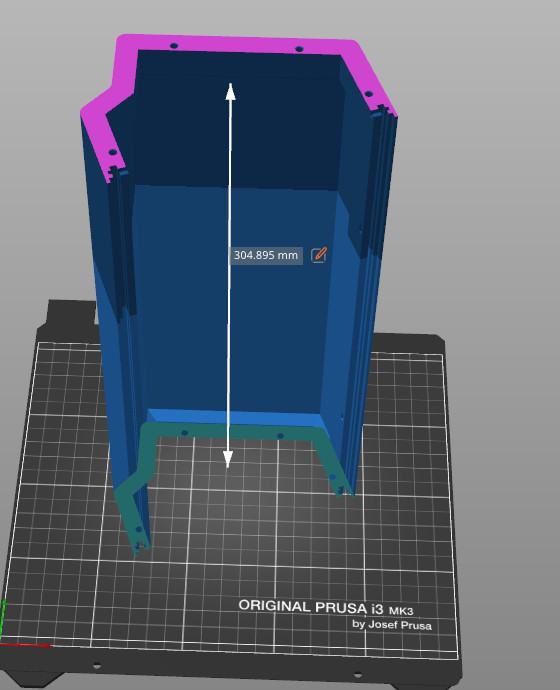
Task: Pick the screw hole on the magenta left edge
Action: [x=113, y=152]
